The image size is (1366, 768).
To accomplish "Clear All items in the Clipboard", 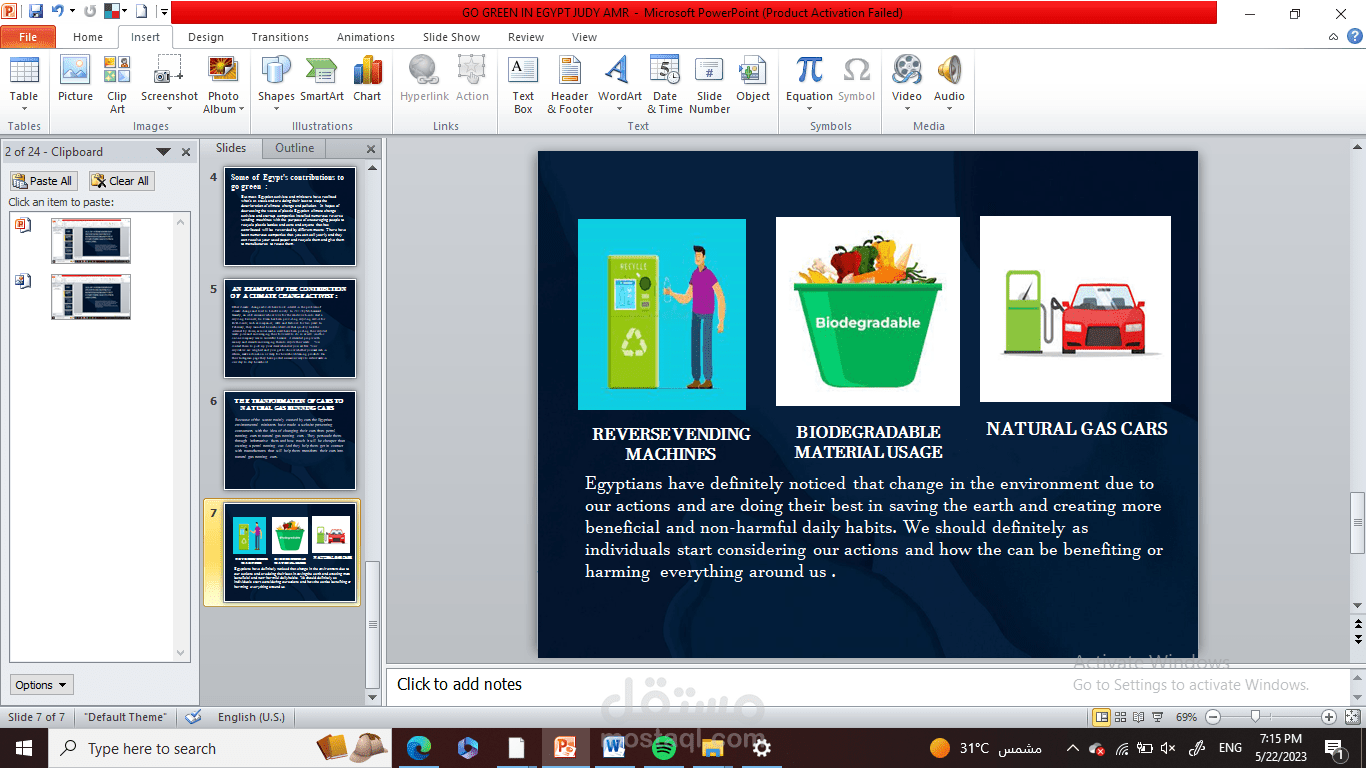I will [120, 180].
